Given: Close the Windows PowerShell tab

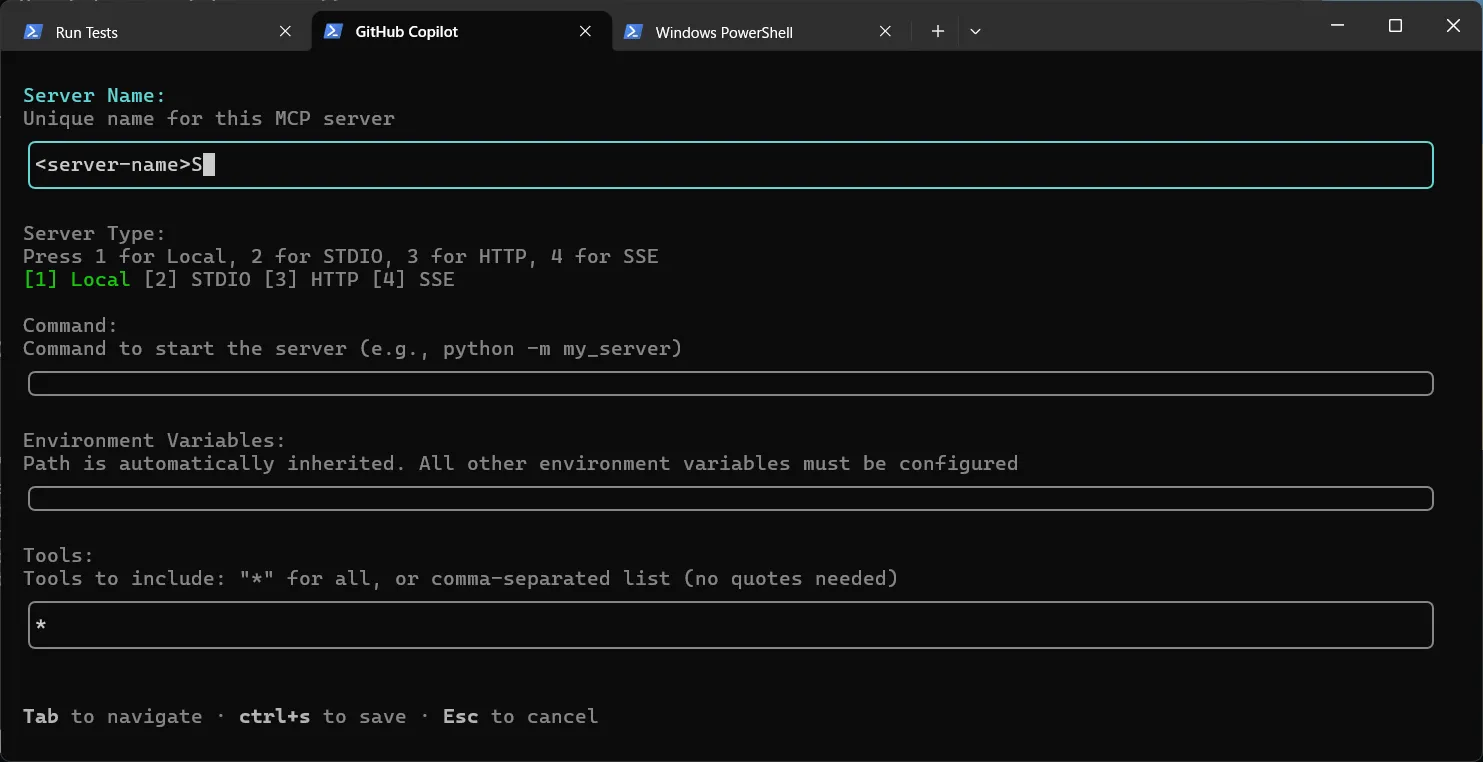Looking at the screenshot, I should pyautogui.click(x=885, y=32).
